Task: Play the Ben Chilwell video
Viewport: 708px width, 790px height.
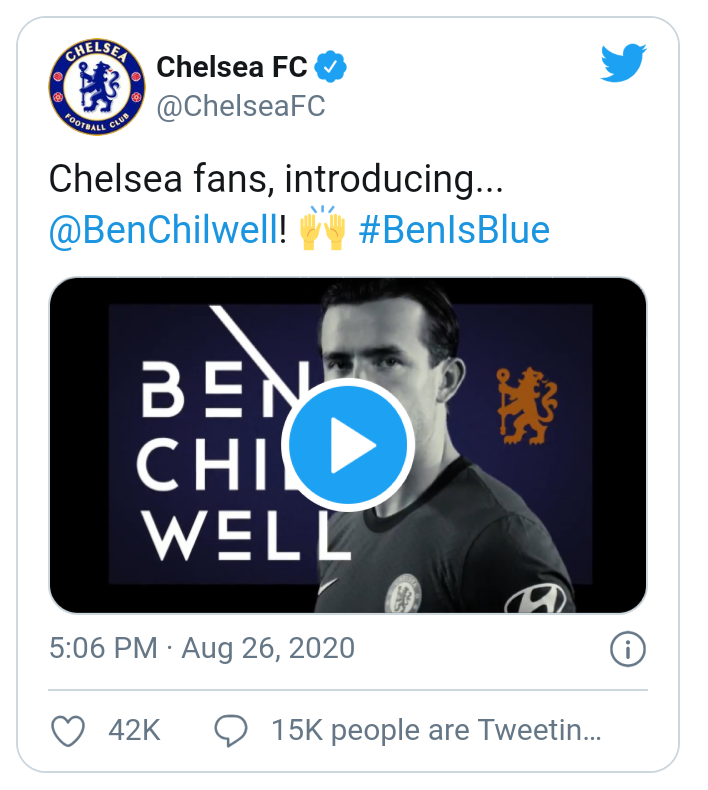Action: click(x=348, y=445)
